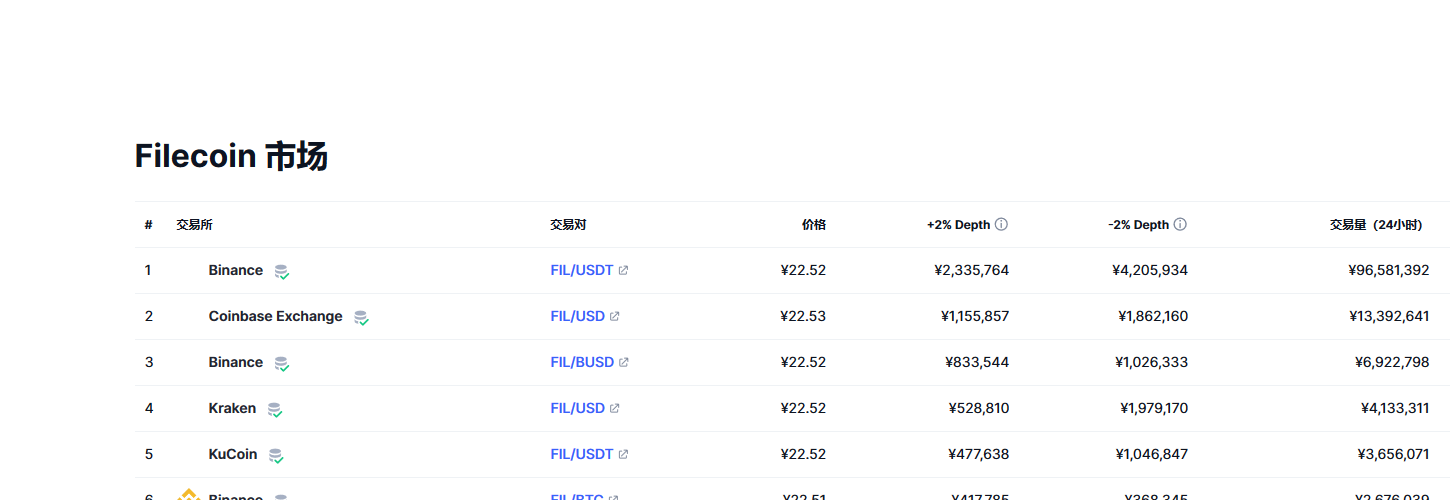Screen dimensions: 1450x500
Task: Click external link icon beside Kraken FIL/USD
Action: coord(615,408)
